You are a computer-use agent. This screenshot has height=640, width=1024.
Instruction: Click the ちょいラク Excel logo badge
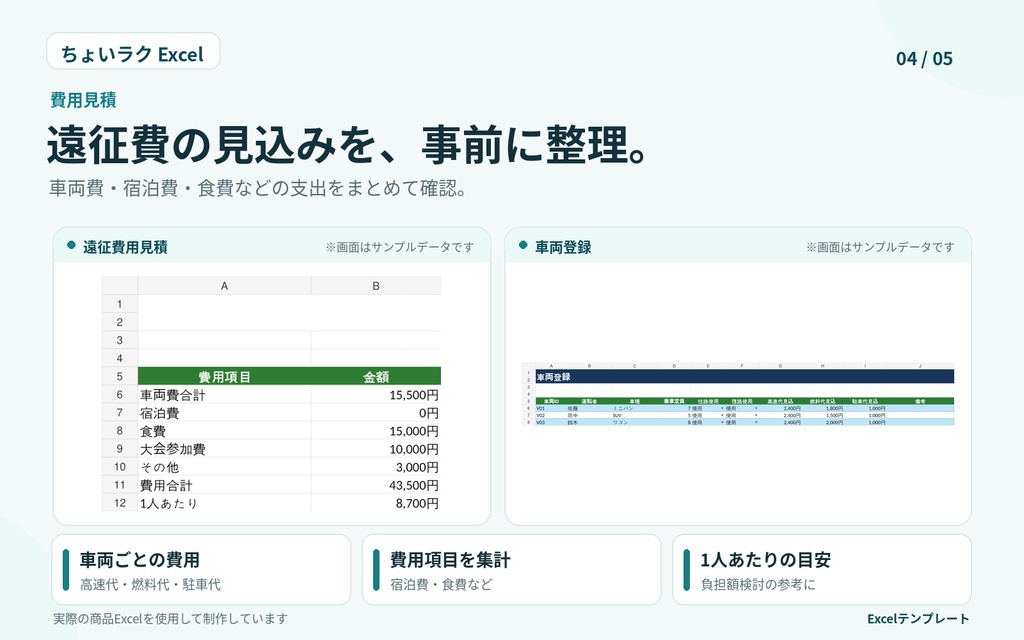[x=133, y=51]
